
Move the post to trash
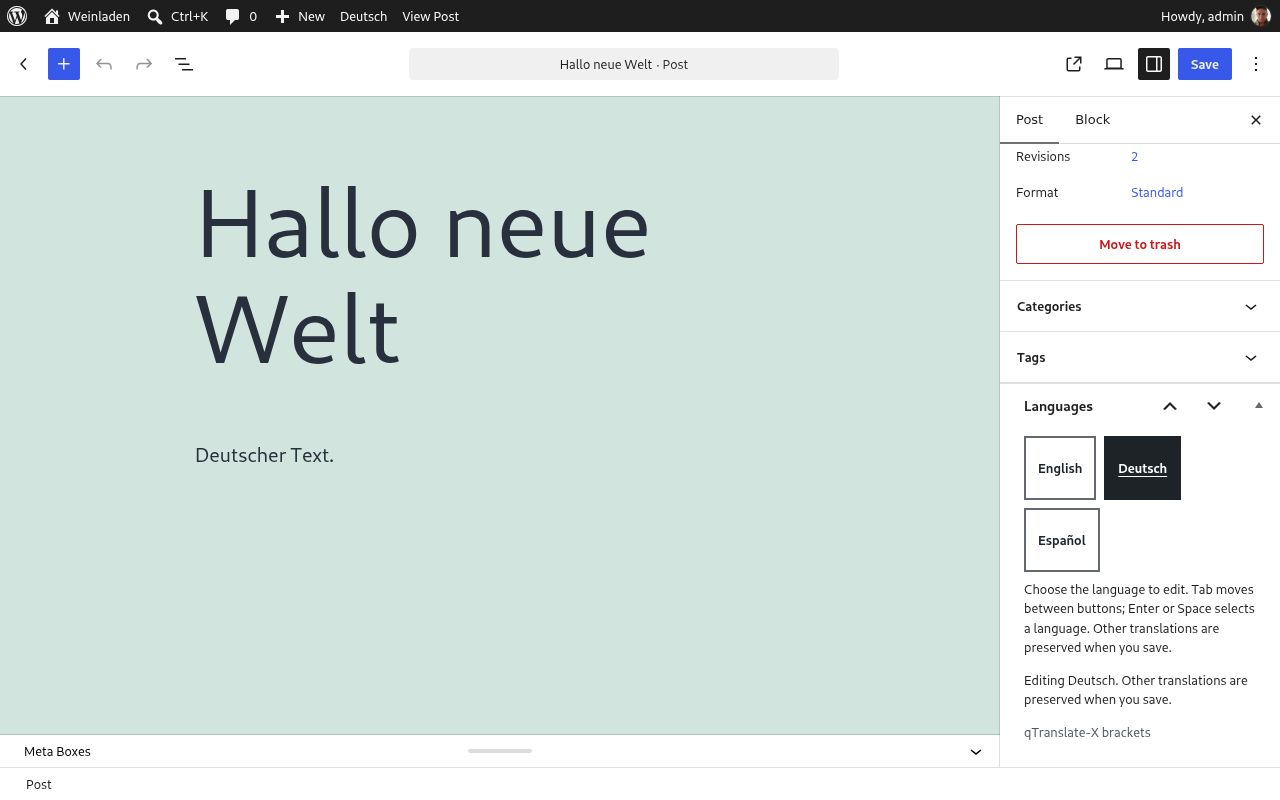[1140, 244]
